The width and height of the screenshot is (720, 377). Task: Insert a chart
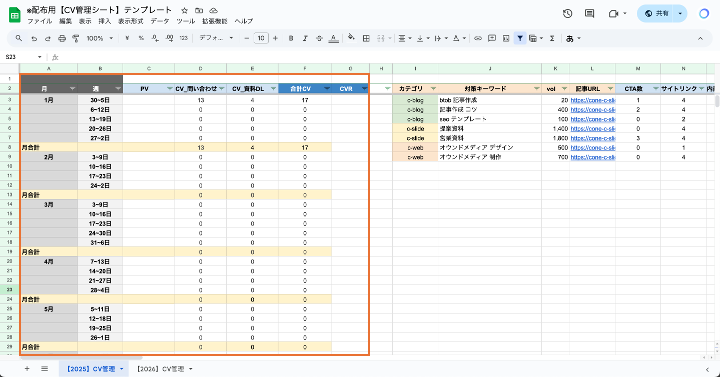tap(506, 39)
